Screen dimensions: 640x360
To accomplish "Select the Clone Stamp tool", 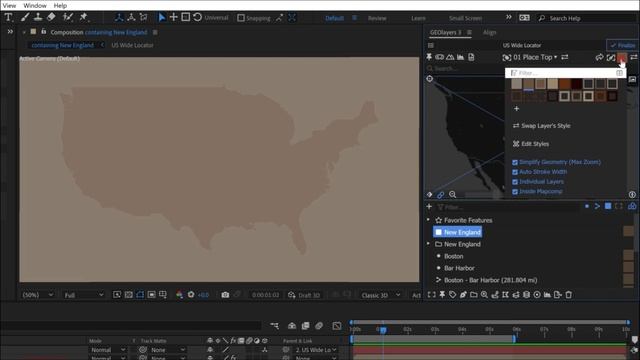I will click(x=38, y=17).
